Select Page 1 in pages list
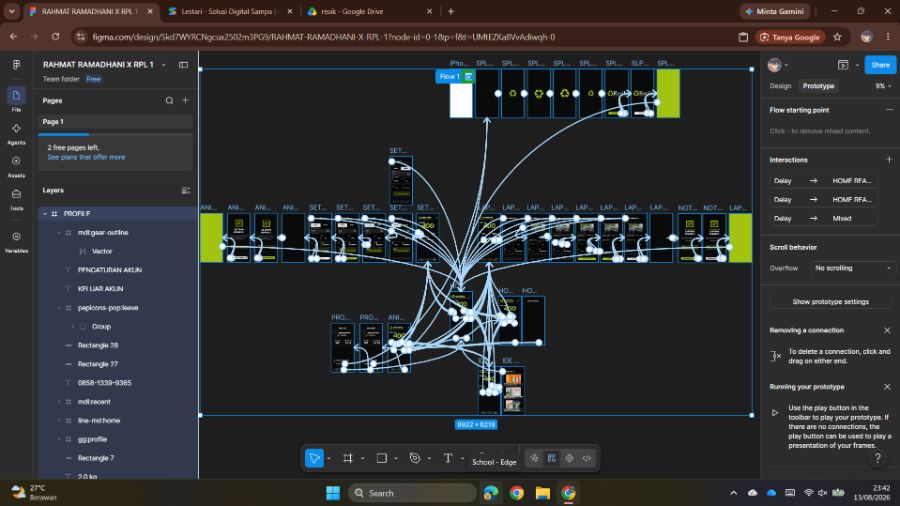Screen dimensions: 900x506 click(x=115, y=122)
